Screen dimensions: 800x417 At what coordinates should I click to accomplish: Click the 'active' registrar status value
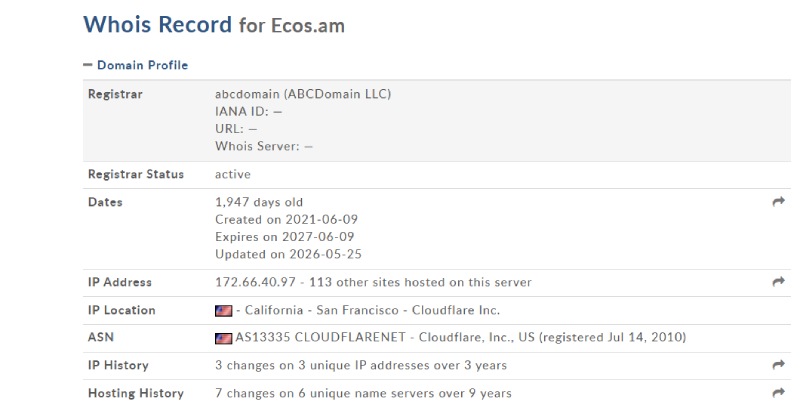point(233,174)
